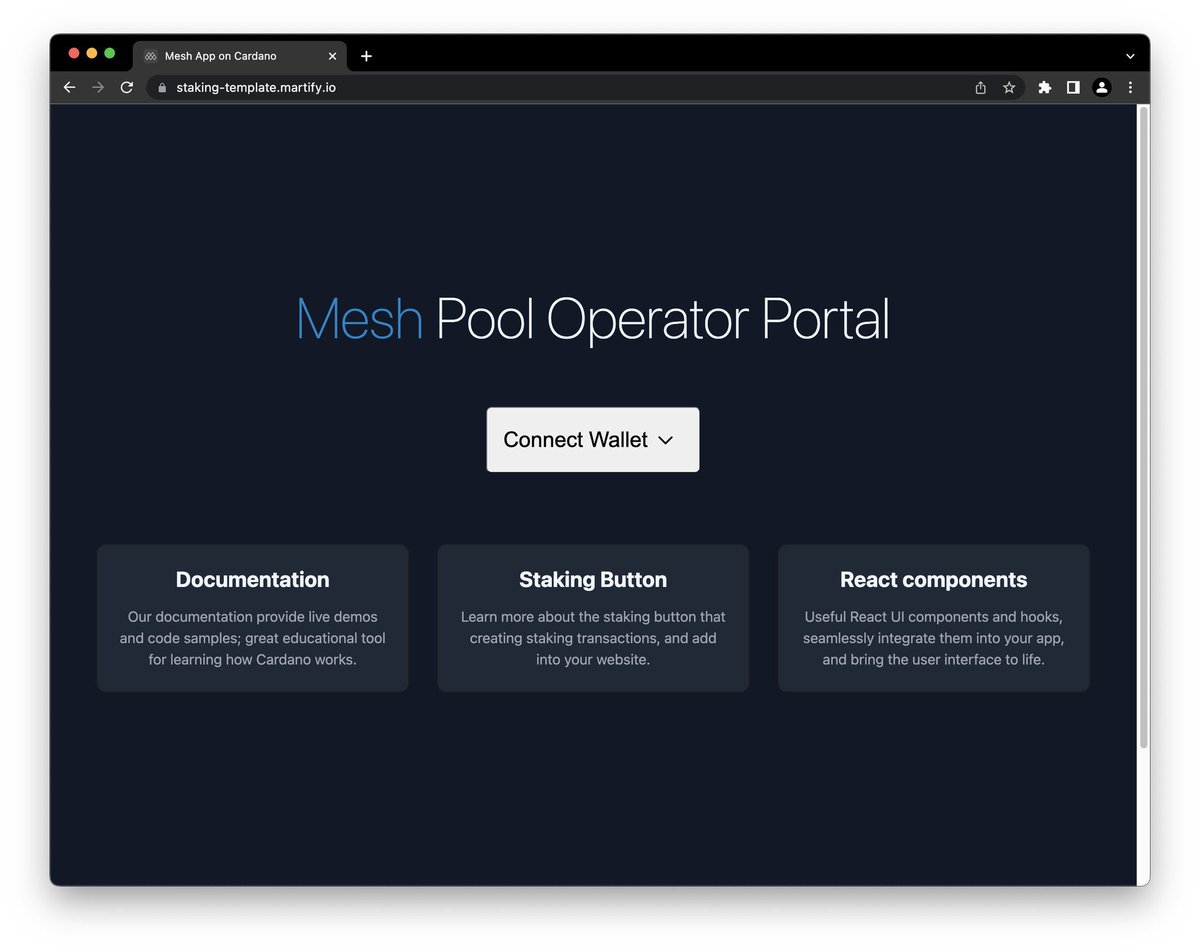Image resolution: width=1200 pixels, height=952 pixels.
Task: Click the Mesh Pool Operator Portal heading
Action: [593, 320]
